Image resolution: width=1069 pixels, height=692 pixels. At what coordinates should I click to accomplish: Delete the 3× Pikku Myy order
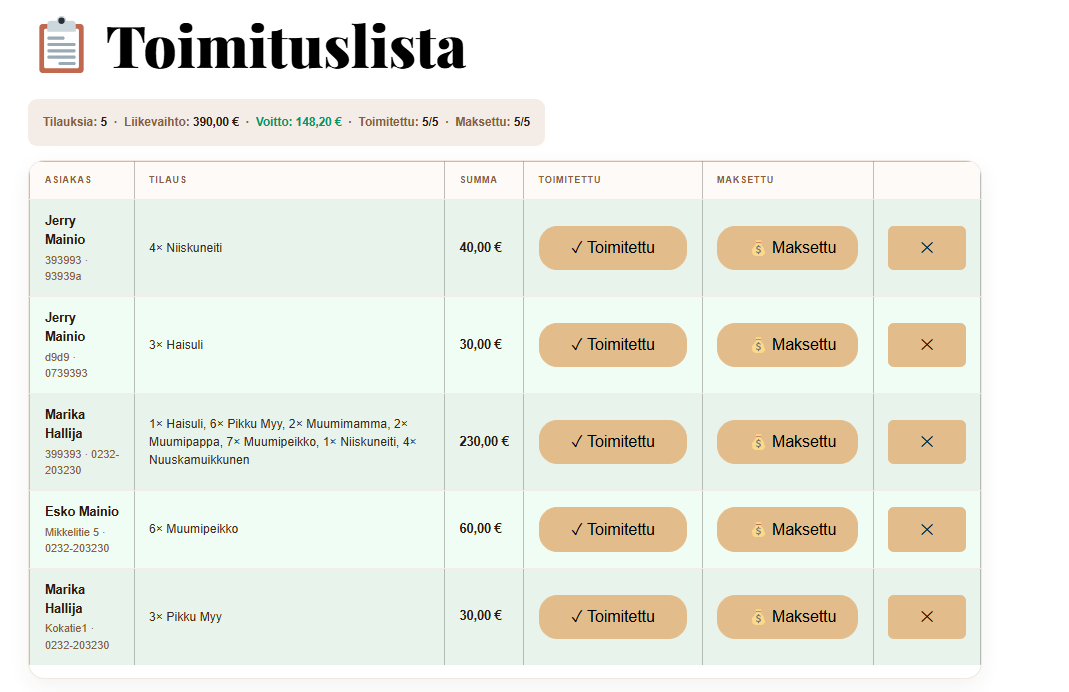(x=927, y=617)
